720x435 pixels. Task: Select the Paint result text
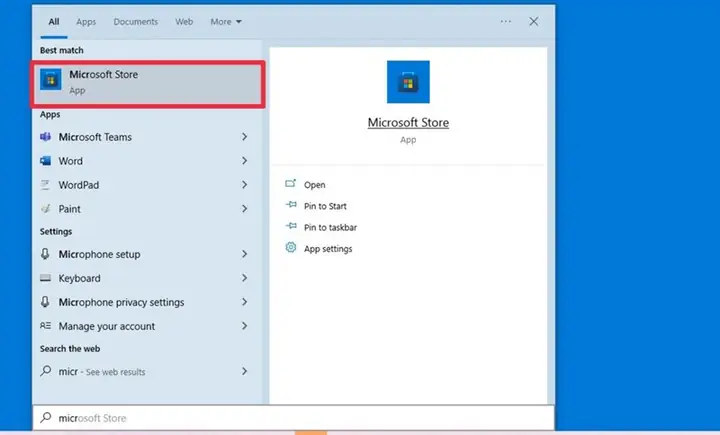tap(69, 209)
